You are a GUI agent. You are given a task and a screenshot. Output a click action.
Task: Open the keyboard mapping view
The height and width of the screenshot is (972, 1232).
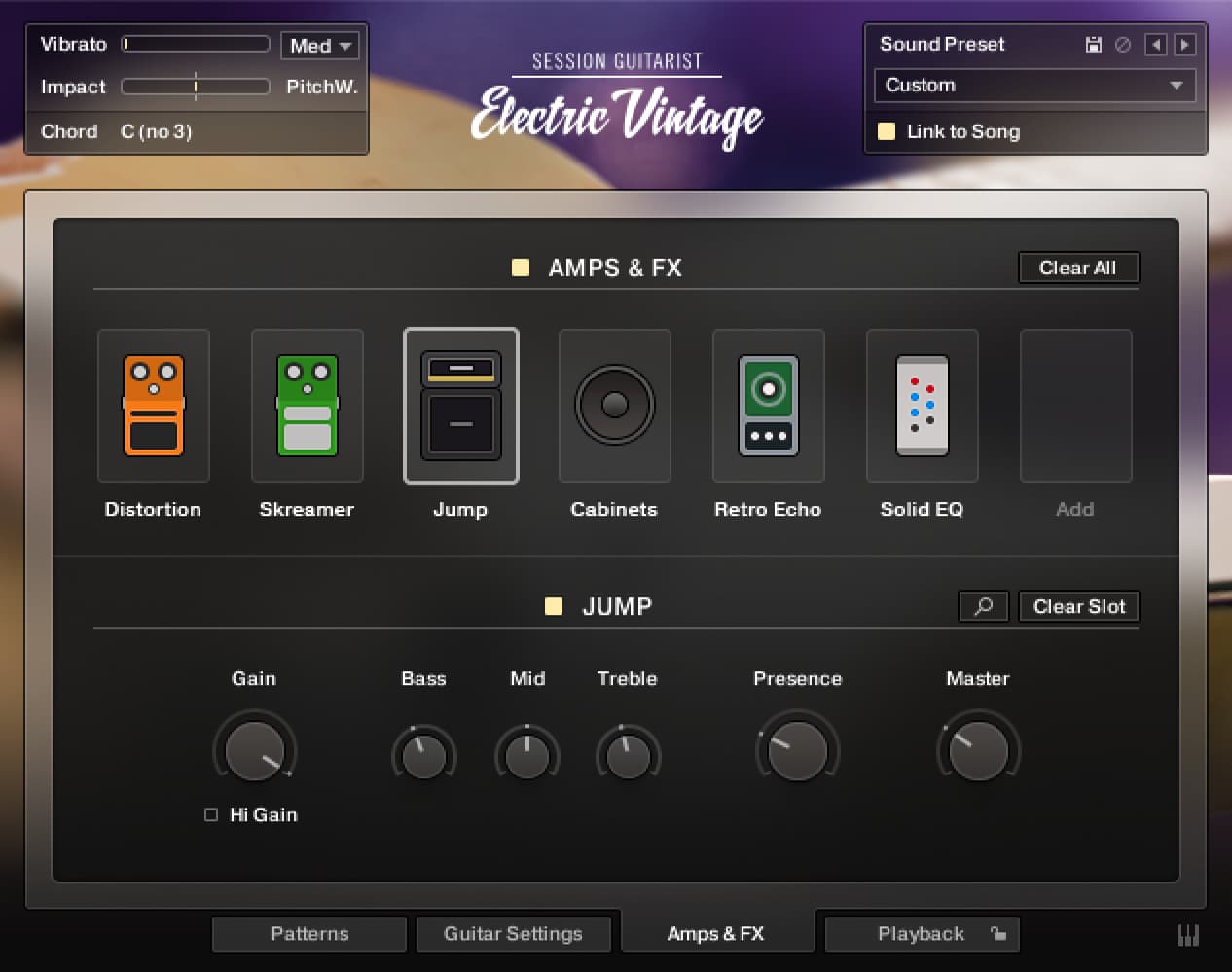pos(1188,934)
